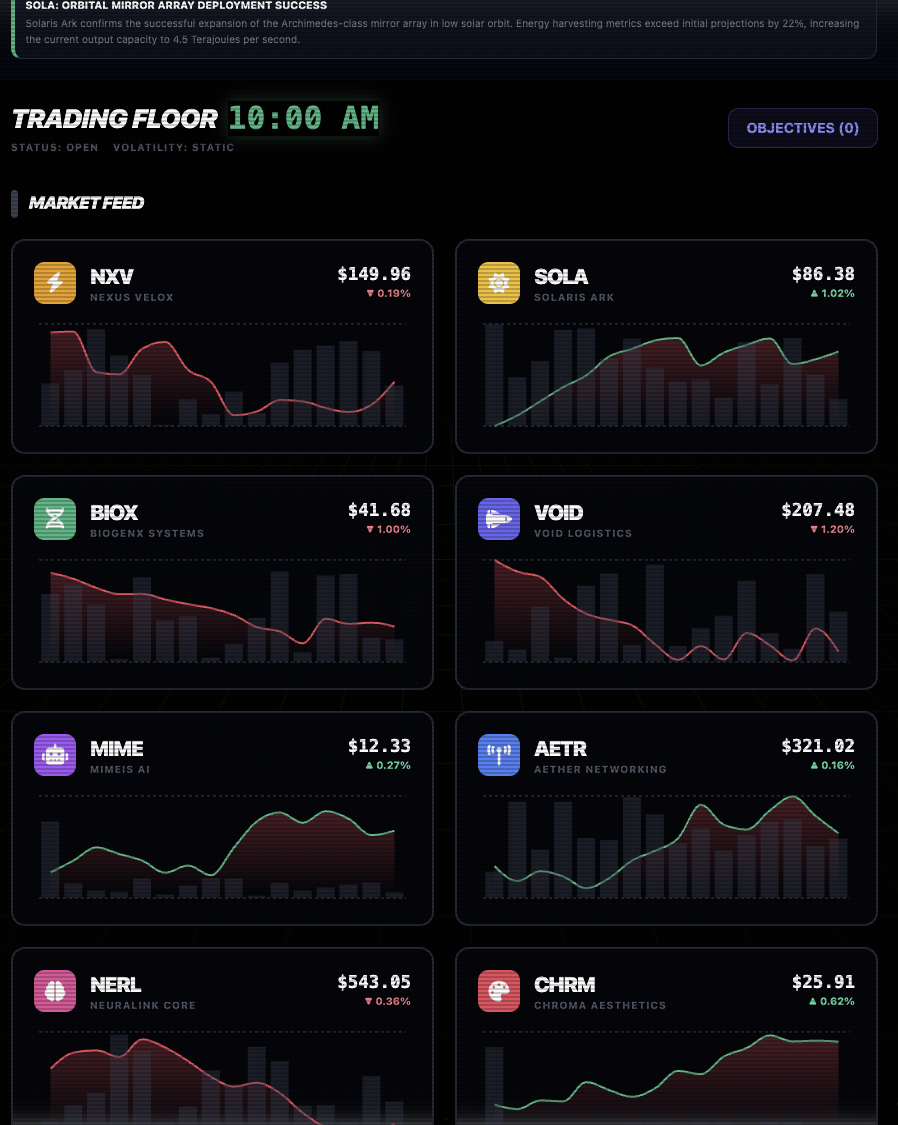
Task: Click the NXV $149.96 price
Action: [x=374, y=274]
